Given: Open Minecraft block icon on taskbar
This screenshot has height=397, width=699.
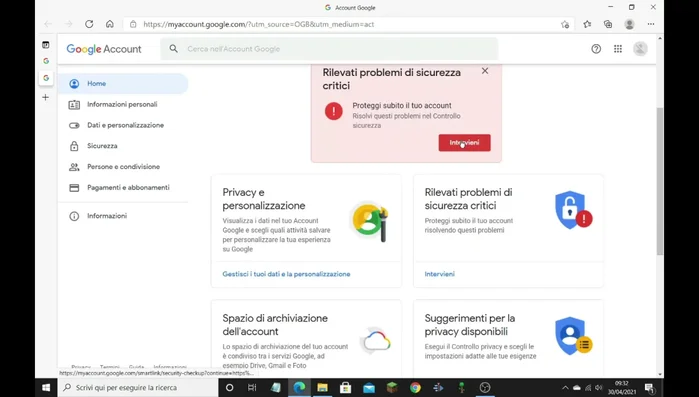Looking at the screenshot, I should (392, 388).
